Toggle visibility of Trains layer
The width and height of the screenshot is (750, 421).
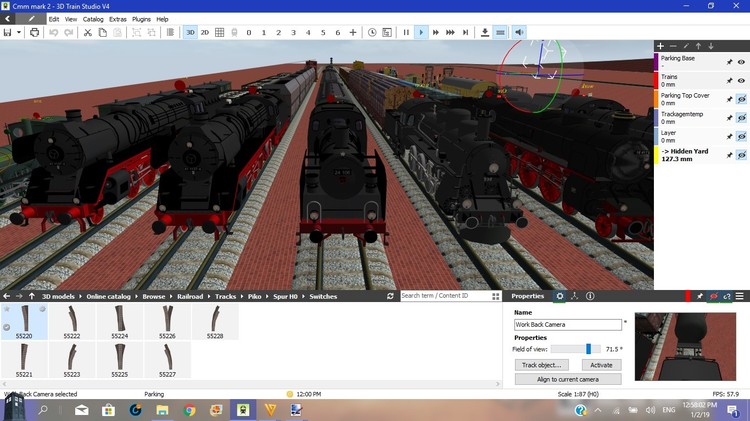click(741, 81)
